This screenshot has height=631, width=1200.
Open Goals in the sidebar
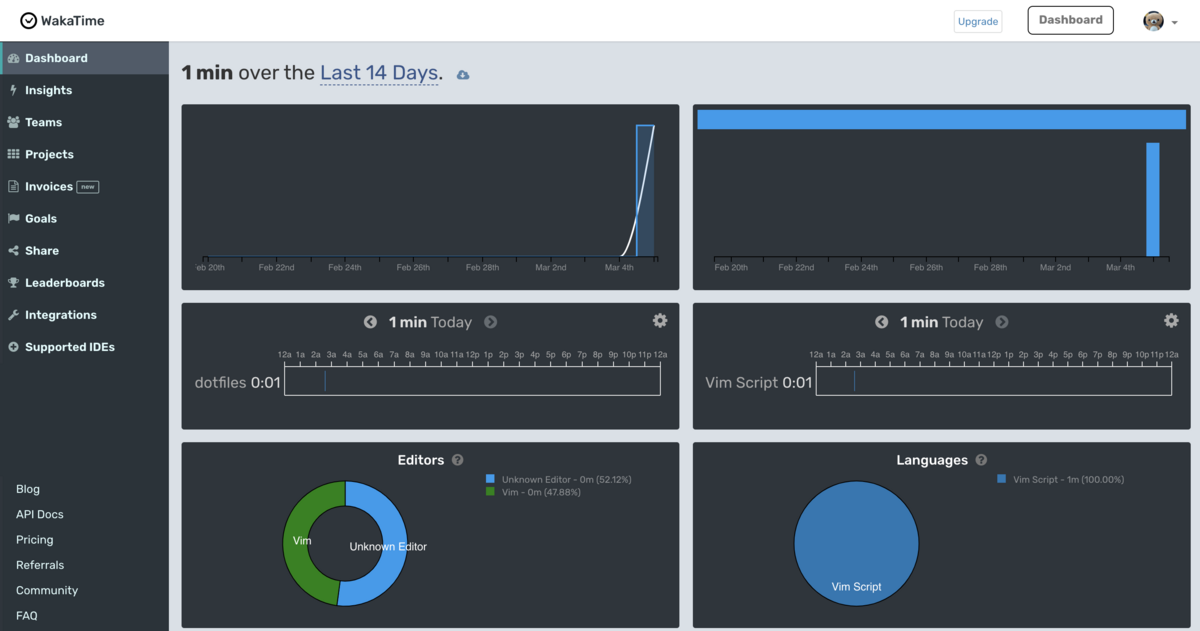[85, 218]
